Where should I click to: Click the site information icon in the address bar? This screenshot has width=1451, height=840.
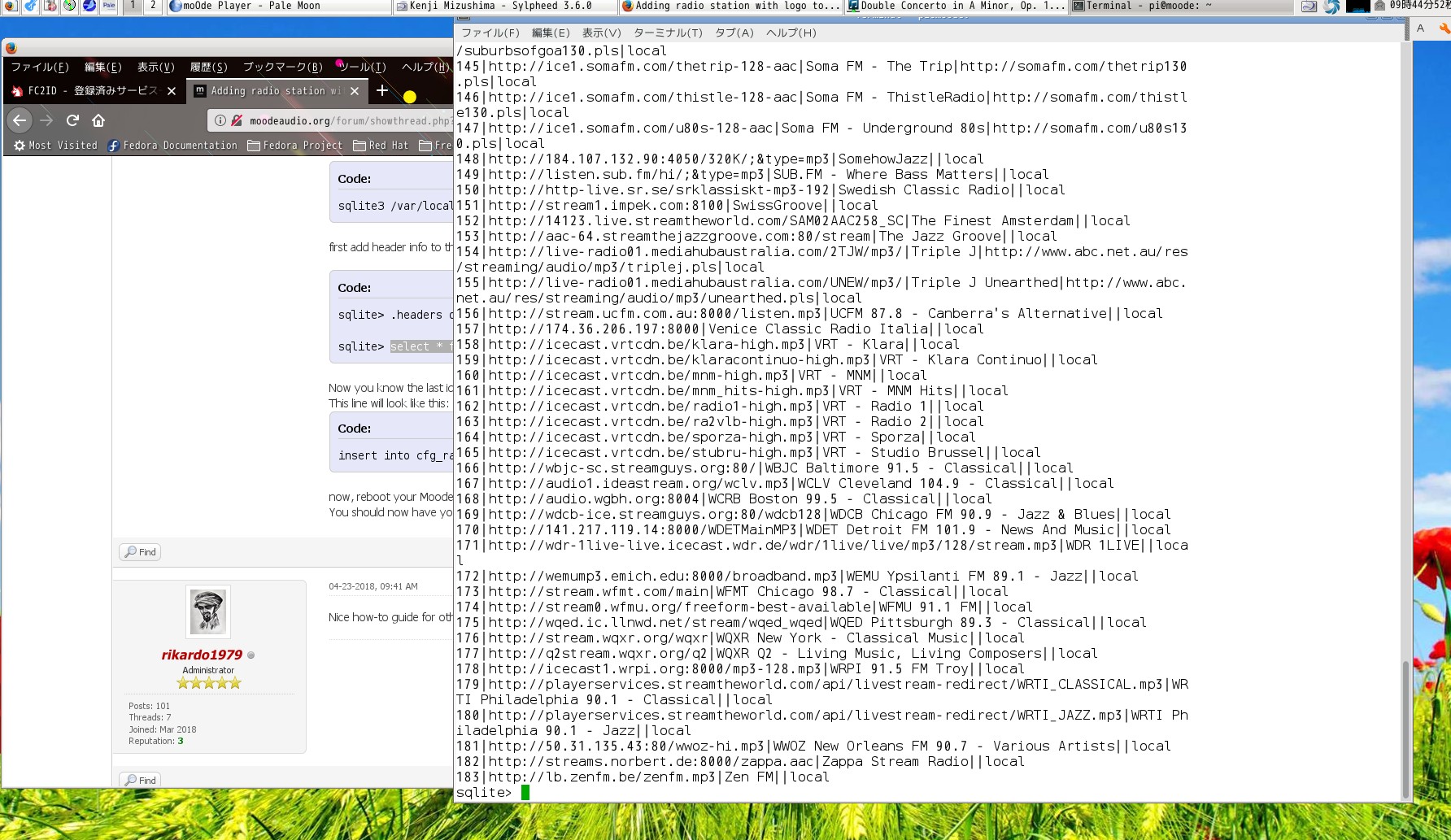coord(220,120)
